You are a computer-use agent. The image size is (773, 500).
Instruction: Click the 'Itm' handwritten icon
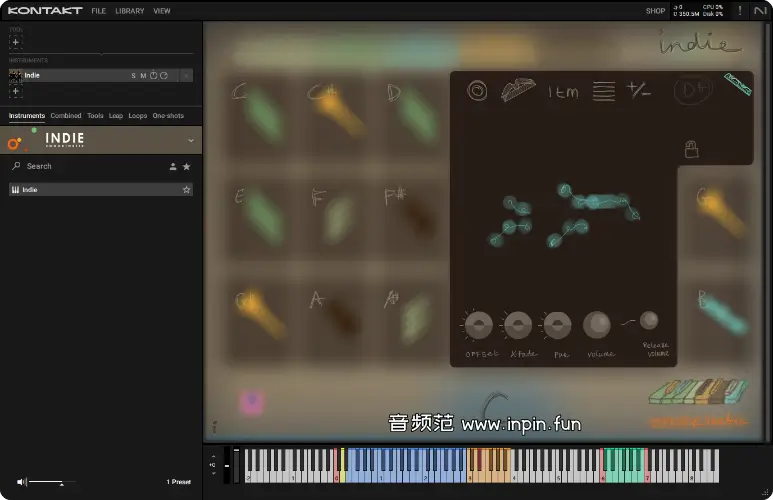coord(563,92)
